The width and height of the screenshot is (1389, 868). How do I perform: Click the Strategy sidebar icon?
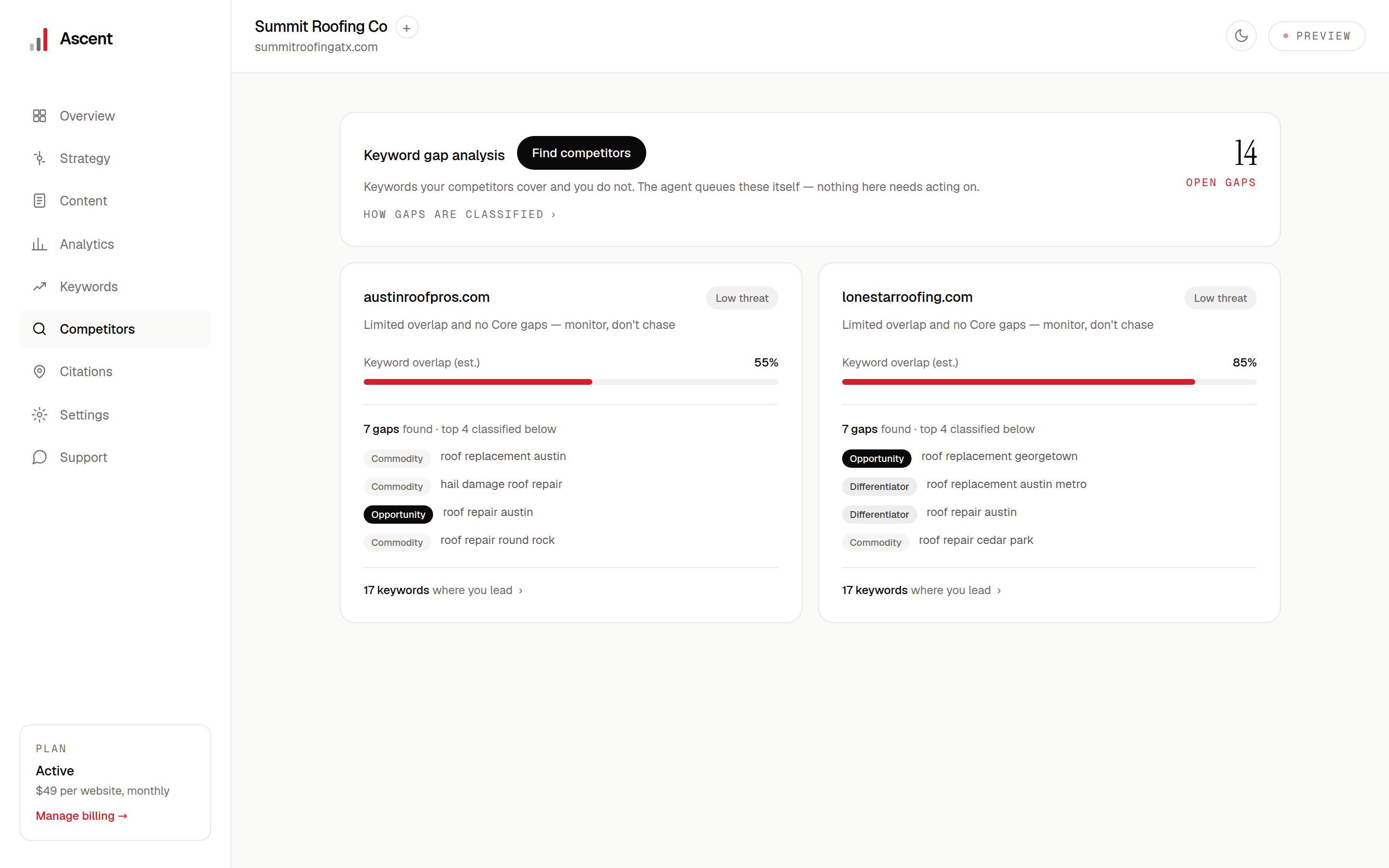coord(40,159)
